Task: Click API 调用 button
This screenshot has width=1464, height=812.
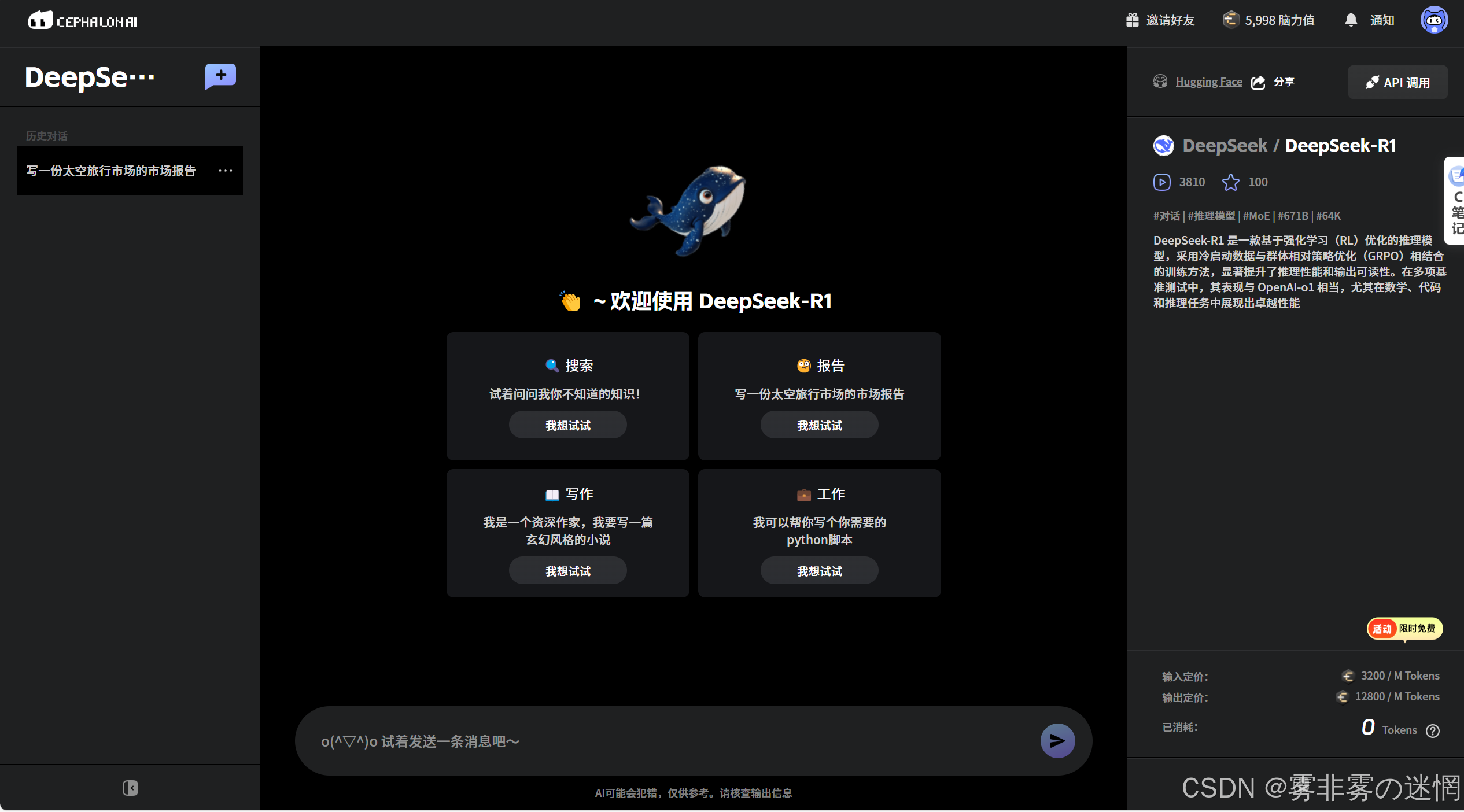Action: click(1397, 83)
